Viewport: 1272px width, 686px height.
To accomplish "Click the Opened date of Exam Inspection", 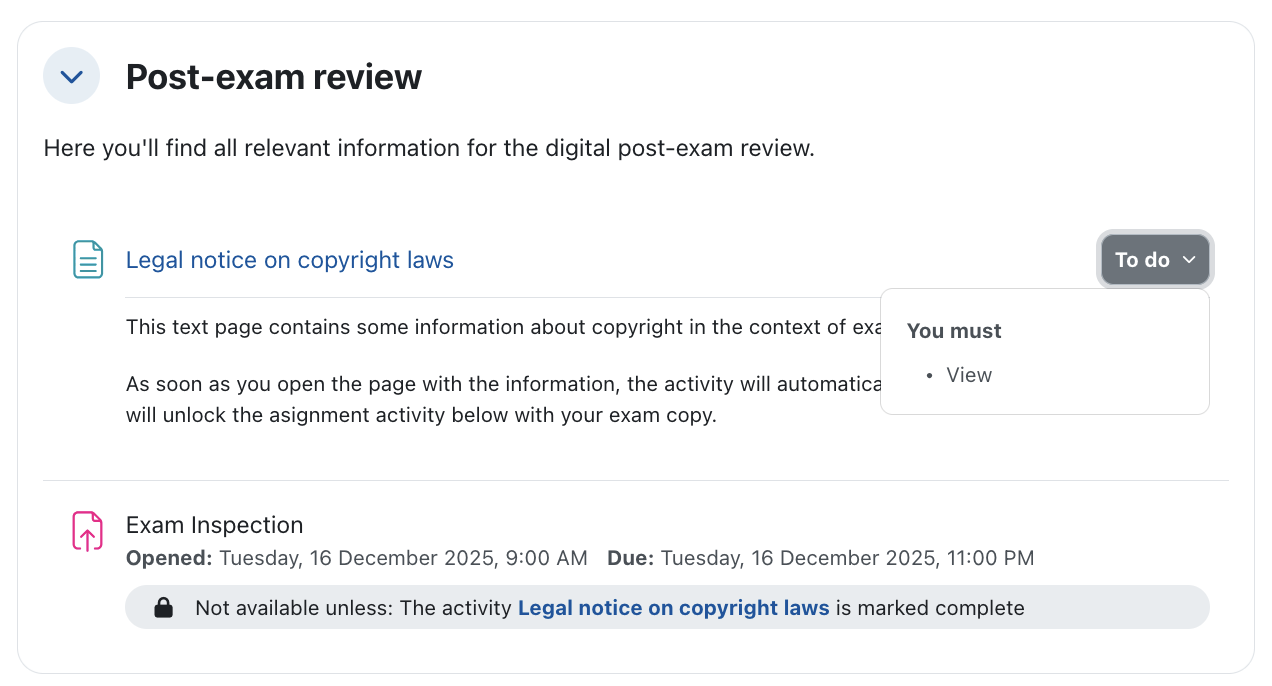I will [403, 558].
